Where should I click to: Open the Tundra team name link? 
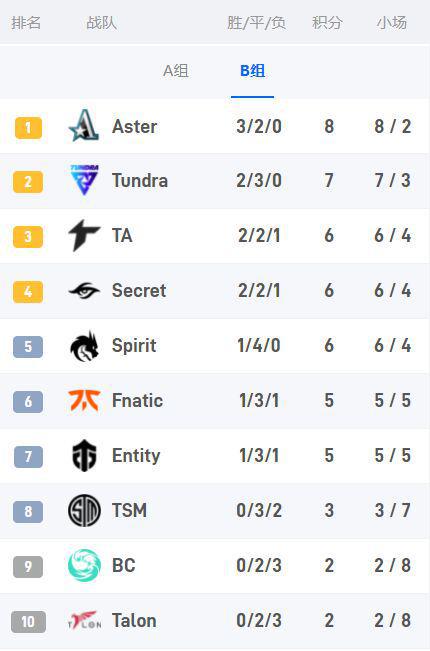tap(140, 181)
